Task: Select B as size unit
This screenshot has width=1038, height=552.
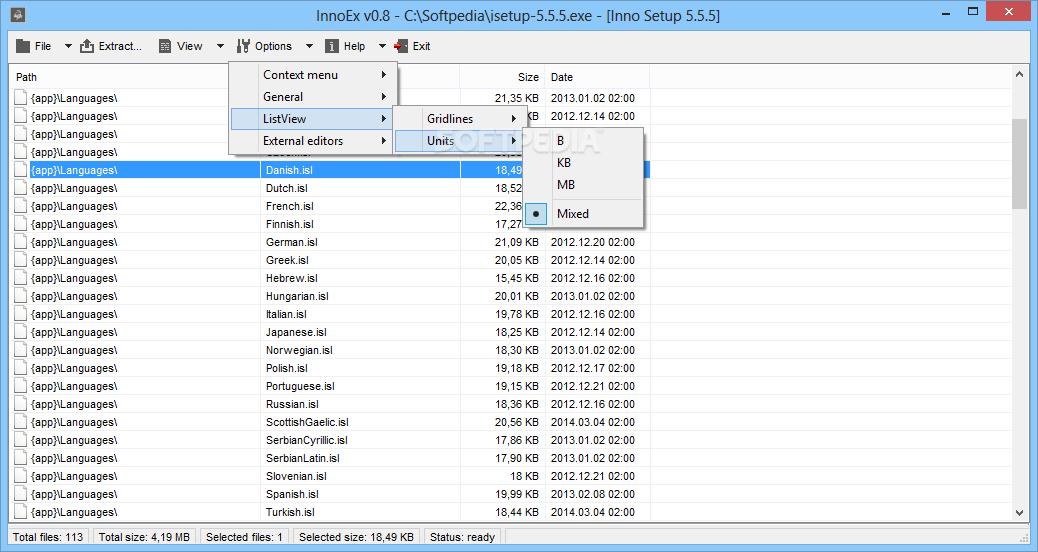Action: (x=583, y=140)
